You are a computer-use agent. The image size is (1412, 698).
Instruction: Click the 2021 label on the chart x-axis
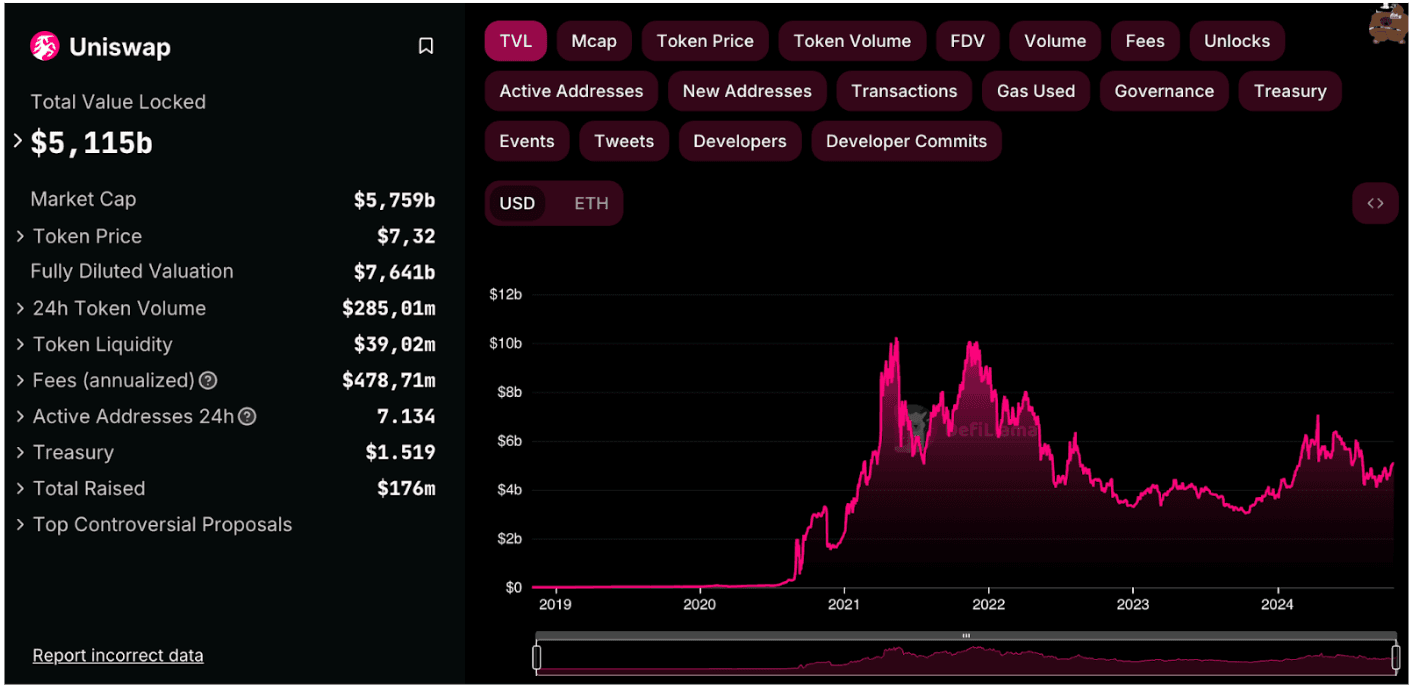point(844,604)
